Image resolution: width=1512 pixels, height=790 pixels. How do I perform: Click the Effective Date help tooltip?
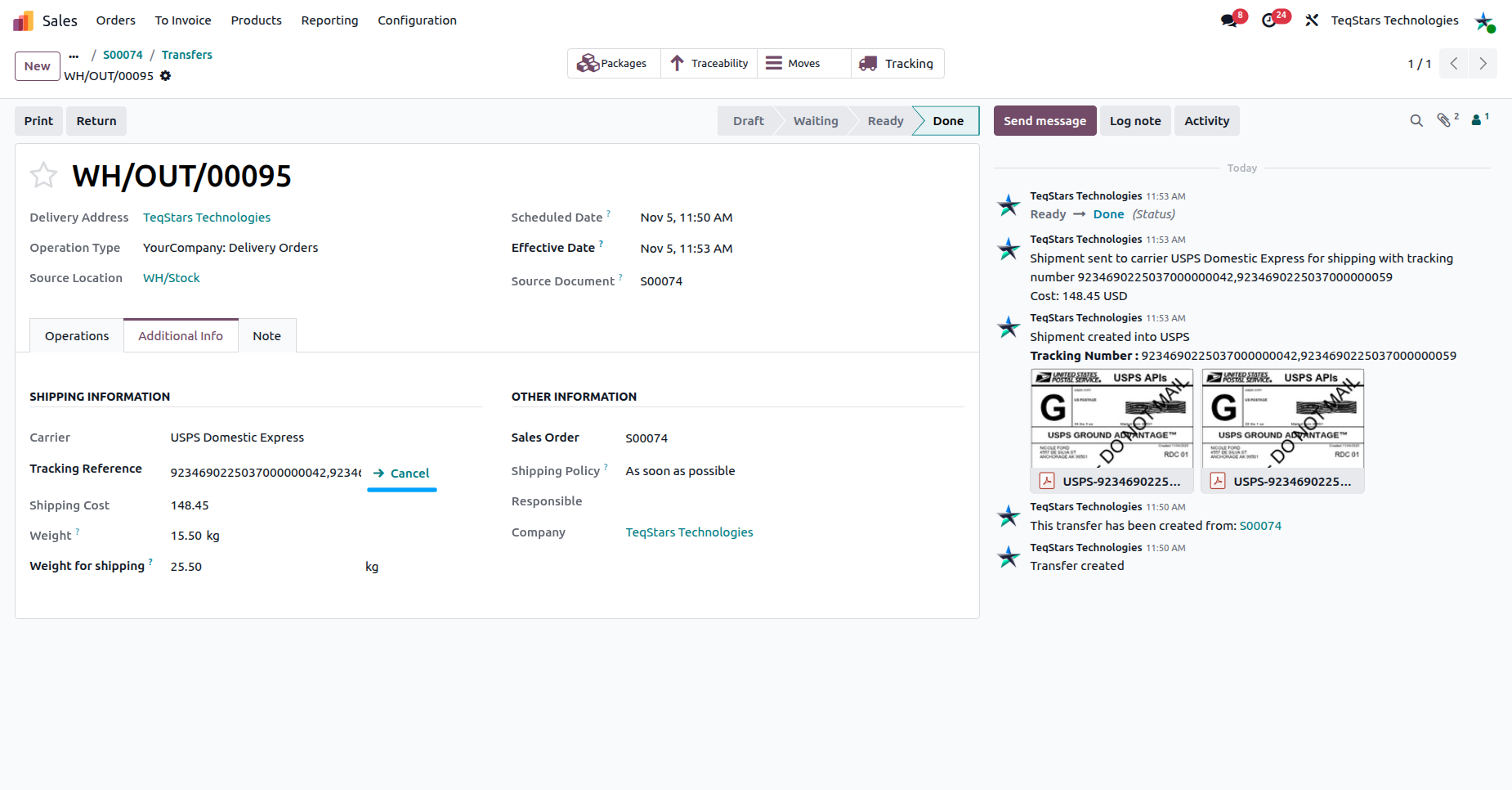click(601, 244)
